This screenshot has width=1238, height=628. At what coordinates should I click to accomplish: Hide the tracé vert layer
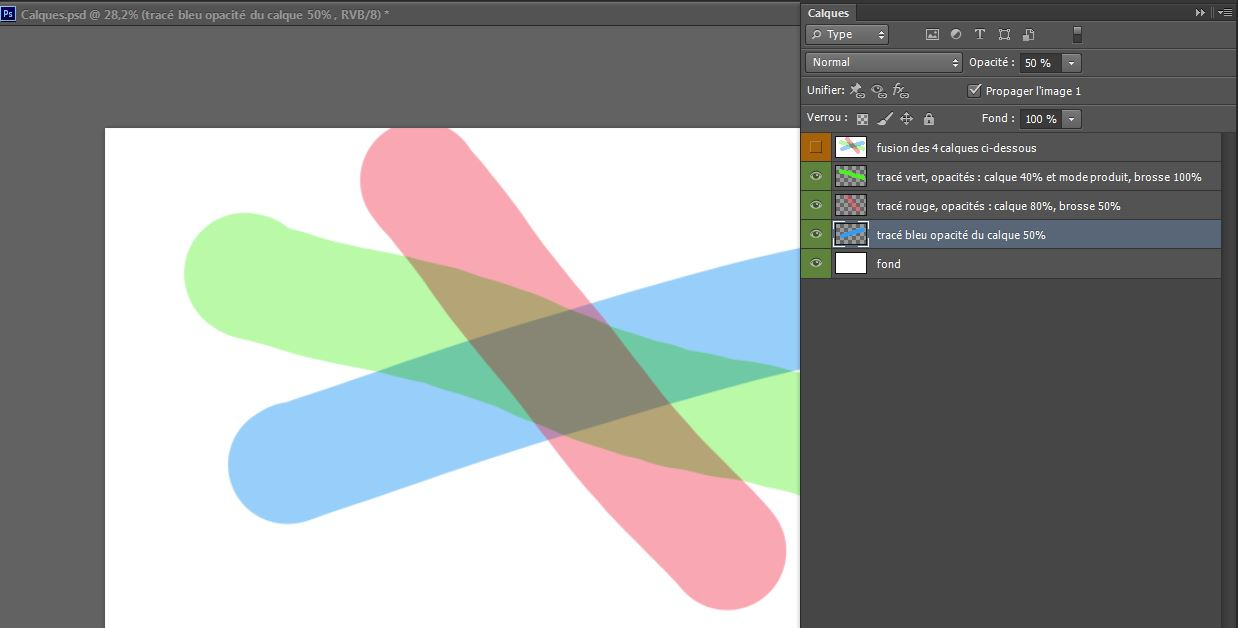tap(816, 177)
